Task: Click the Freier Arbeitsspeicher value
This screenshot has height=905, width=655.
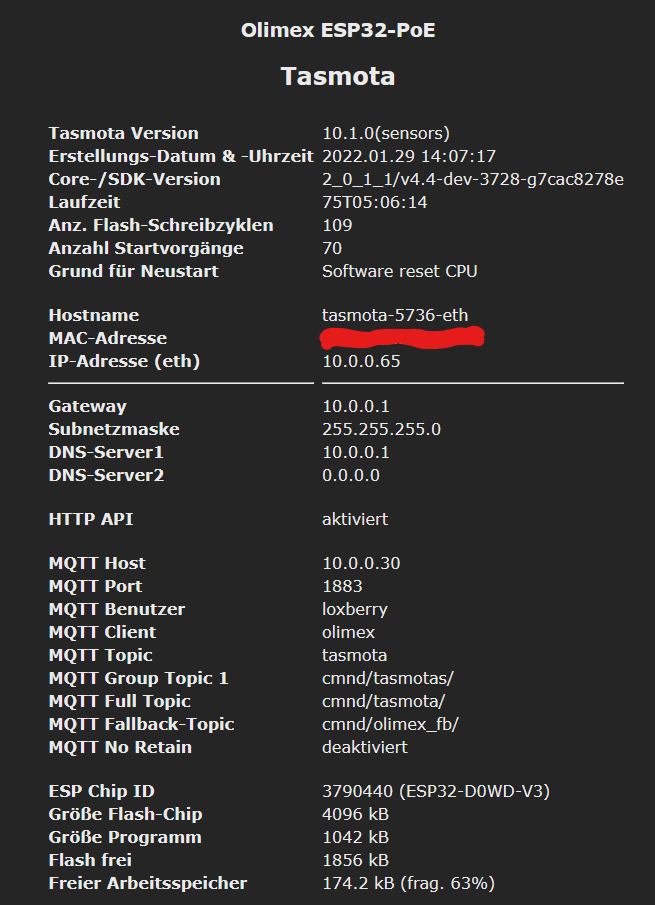Action: coord(408,883)
